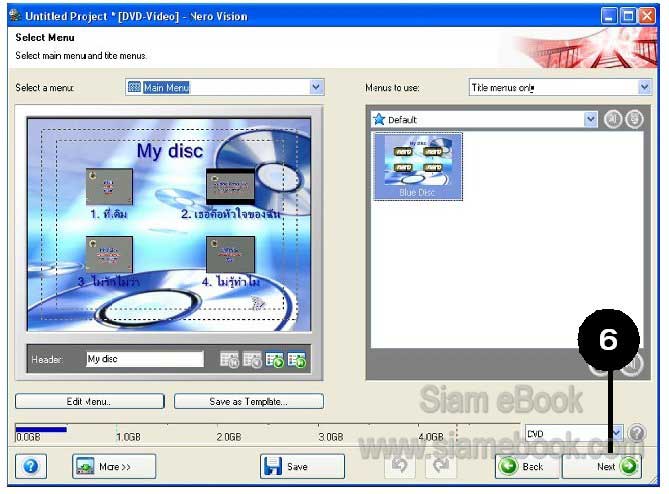Click the second menu page icon by Header

click(252, 359)
